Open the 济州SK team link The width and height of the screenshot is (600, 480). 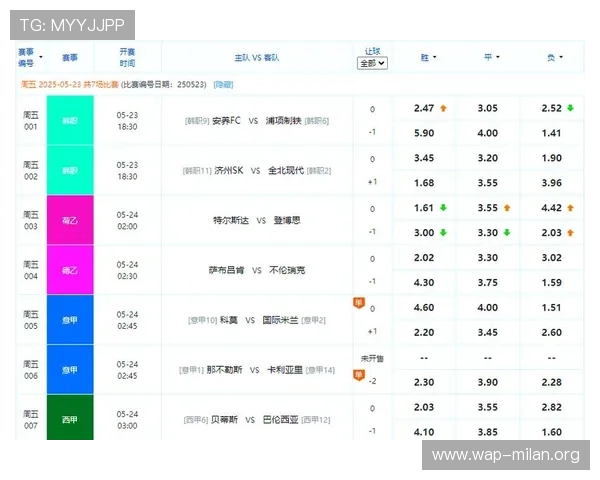tap(228, 171)
